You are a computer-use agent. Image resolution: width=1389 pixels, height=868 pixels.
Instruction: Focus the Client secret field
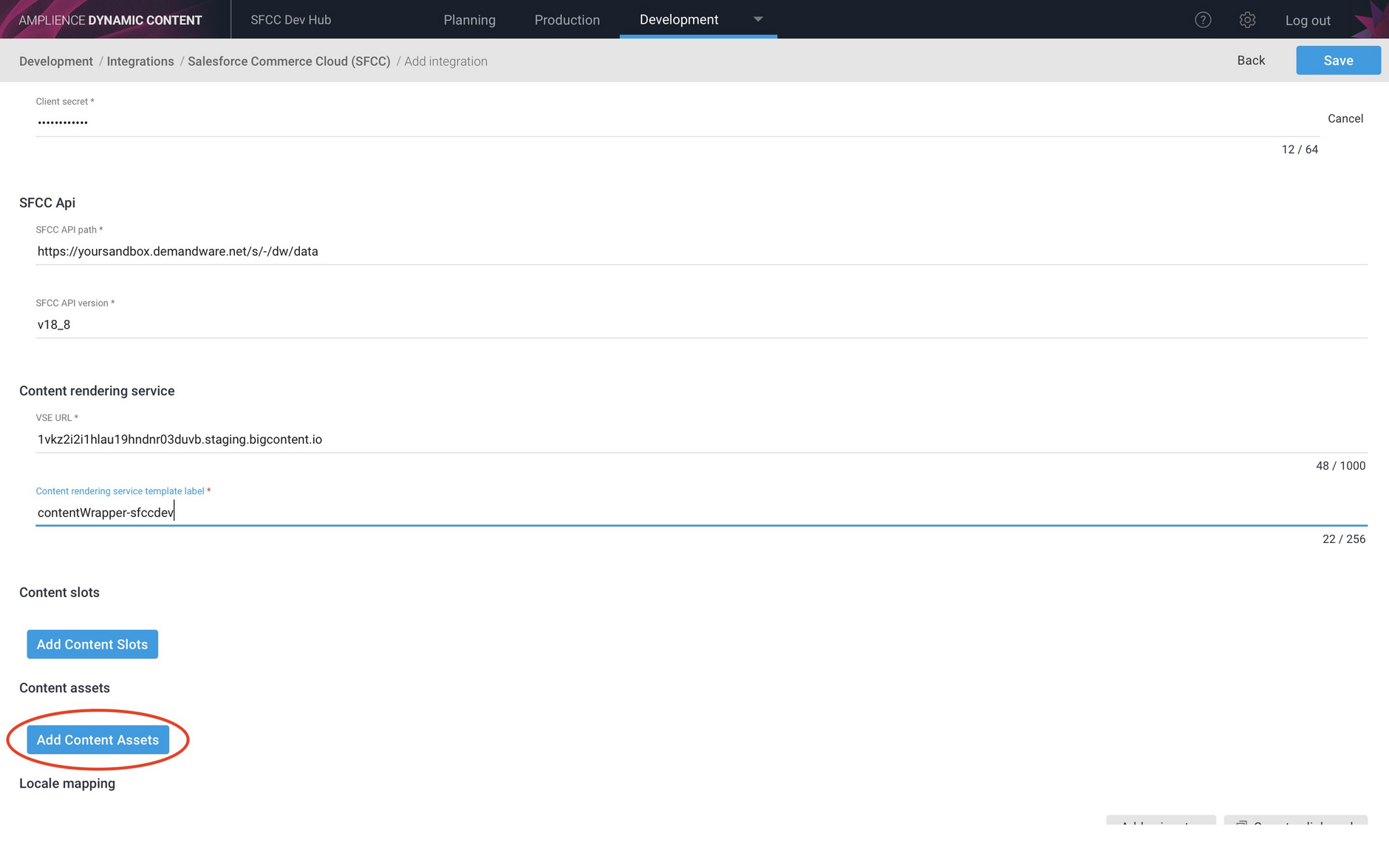[x=677, y=122]
